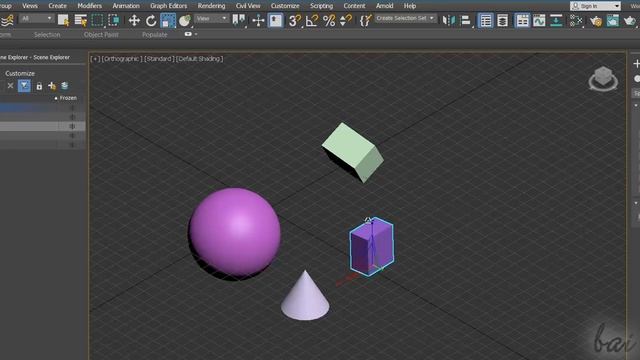Click Bind to Space Warp icon
Viewport: 640px width, 360px height.
7,20
